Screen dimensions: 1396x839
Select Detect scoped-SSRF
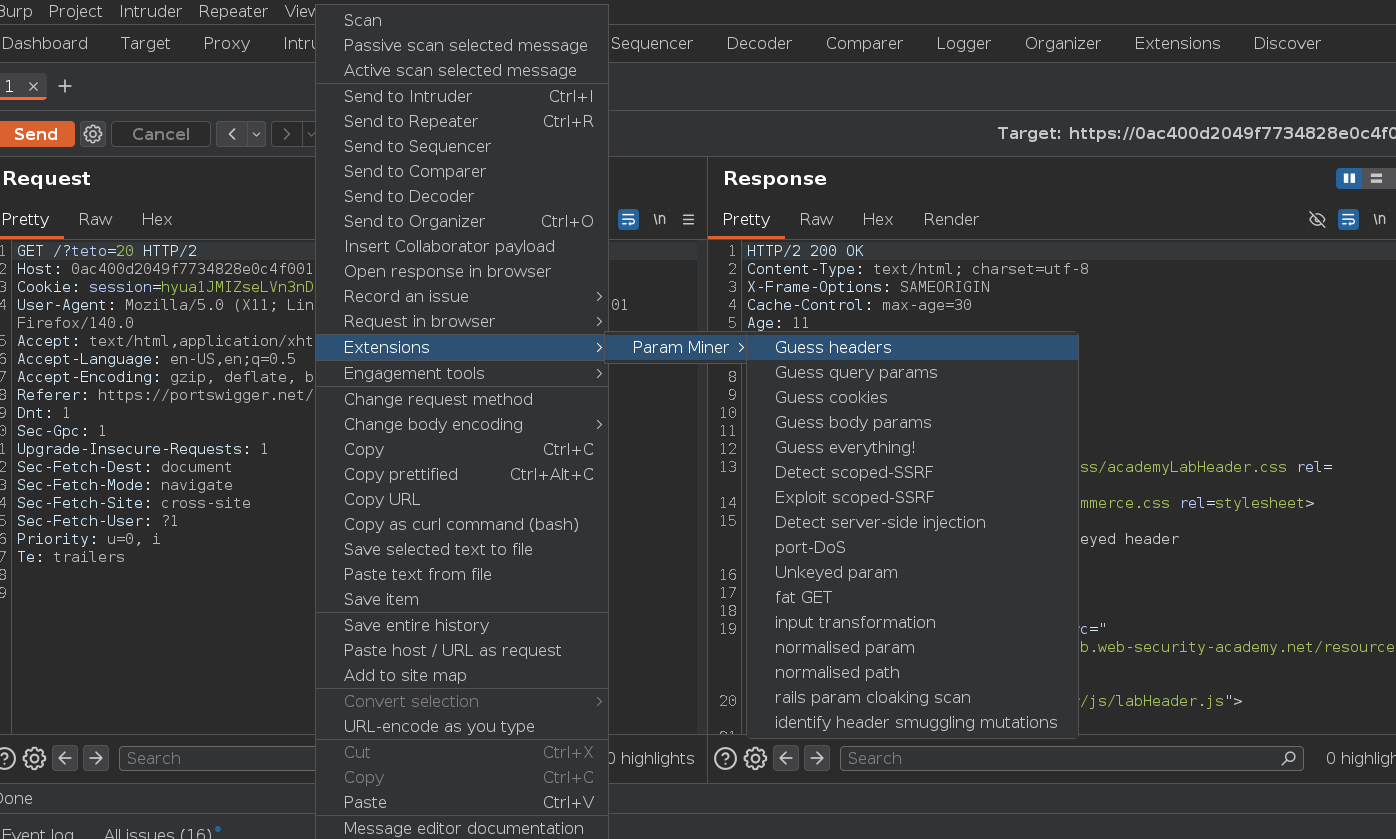[912, 472]
